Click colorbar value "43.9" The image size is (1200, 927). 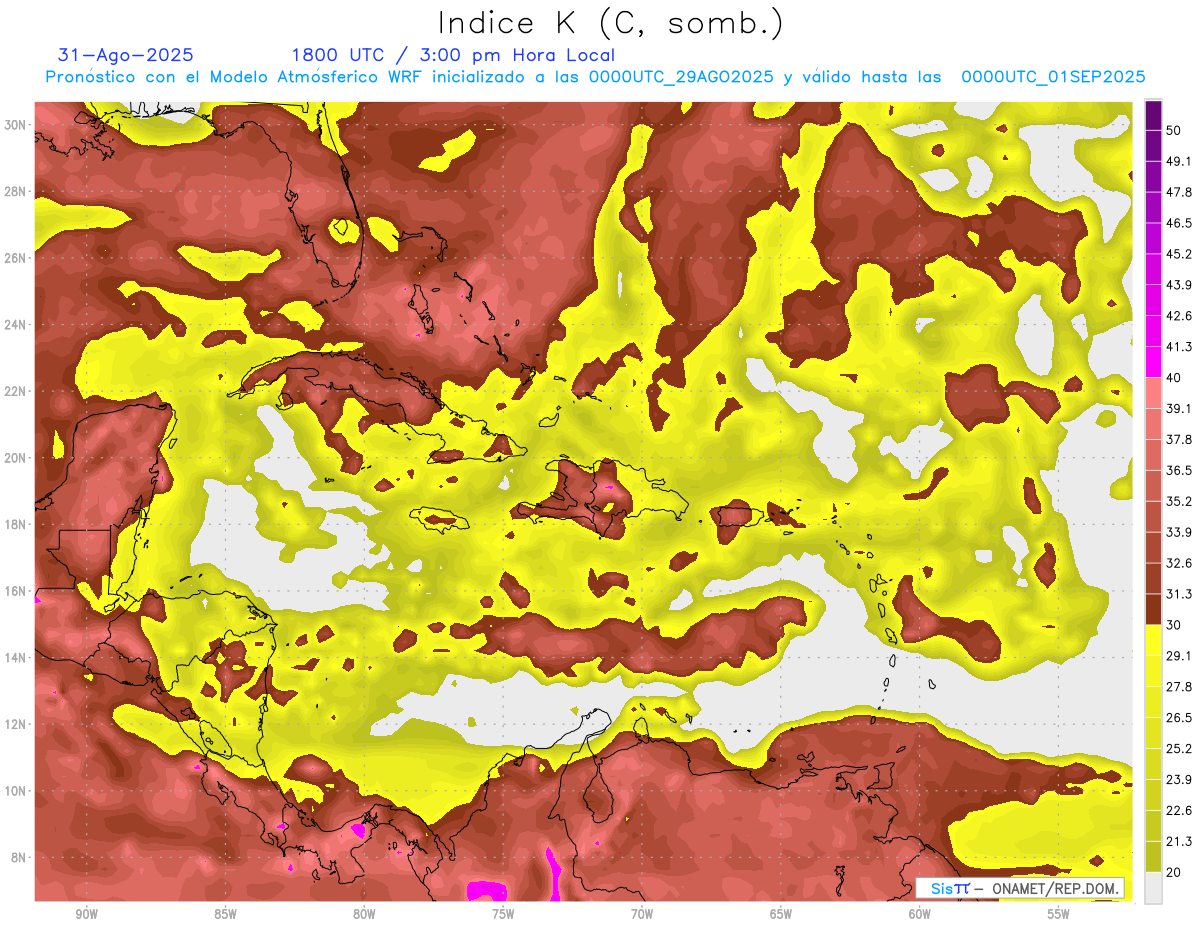coord(1179,285)
